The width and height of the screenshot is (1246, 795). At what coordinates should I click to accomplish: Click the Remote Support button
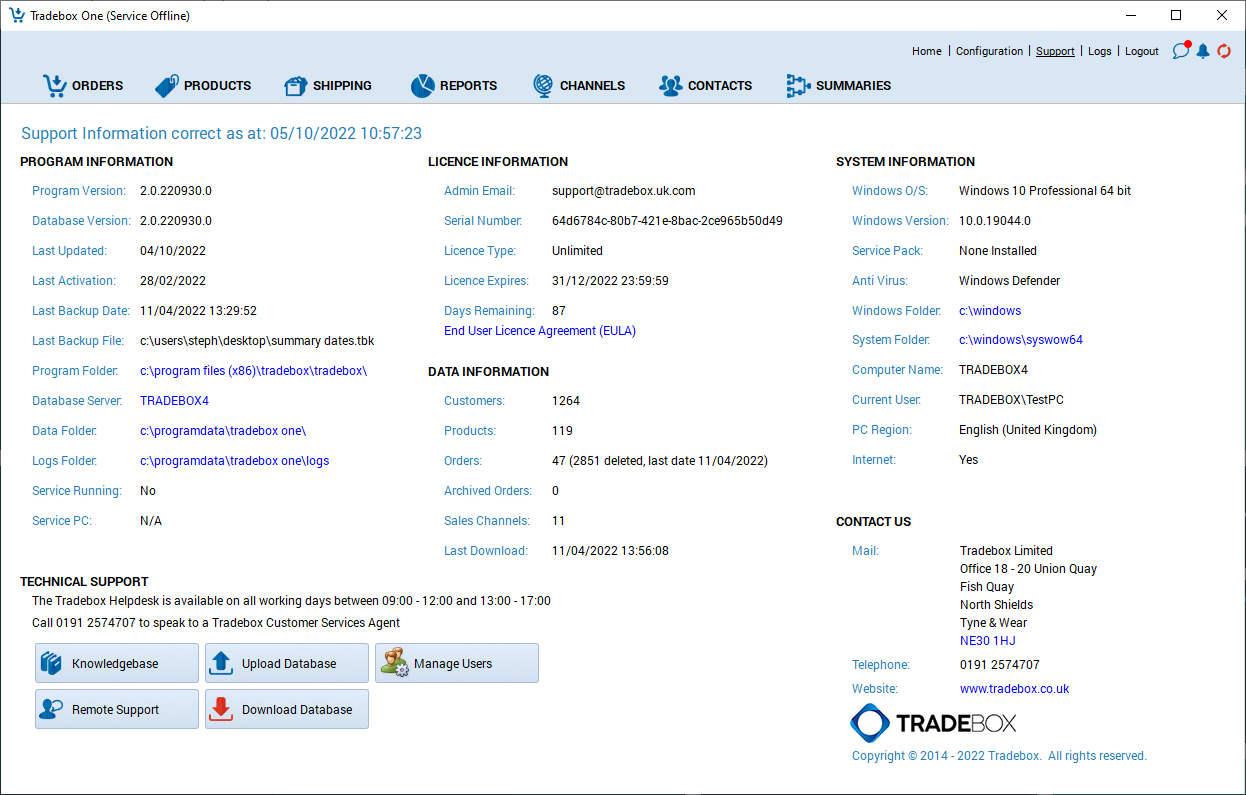(x=117, y=709)
